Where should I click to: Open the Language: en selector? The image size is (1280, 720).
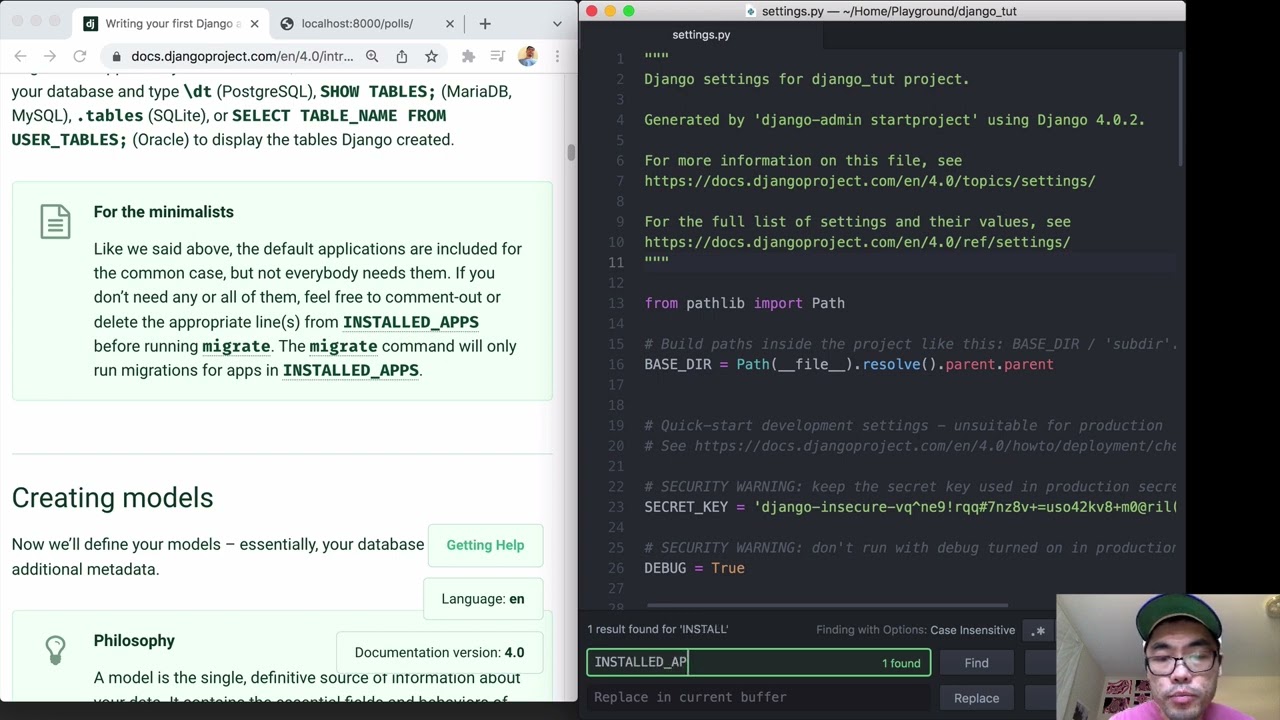point(483,599)
